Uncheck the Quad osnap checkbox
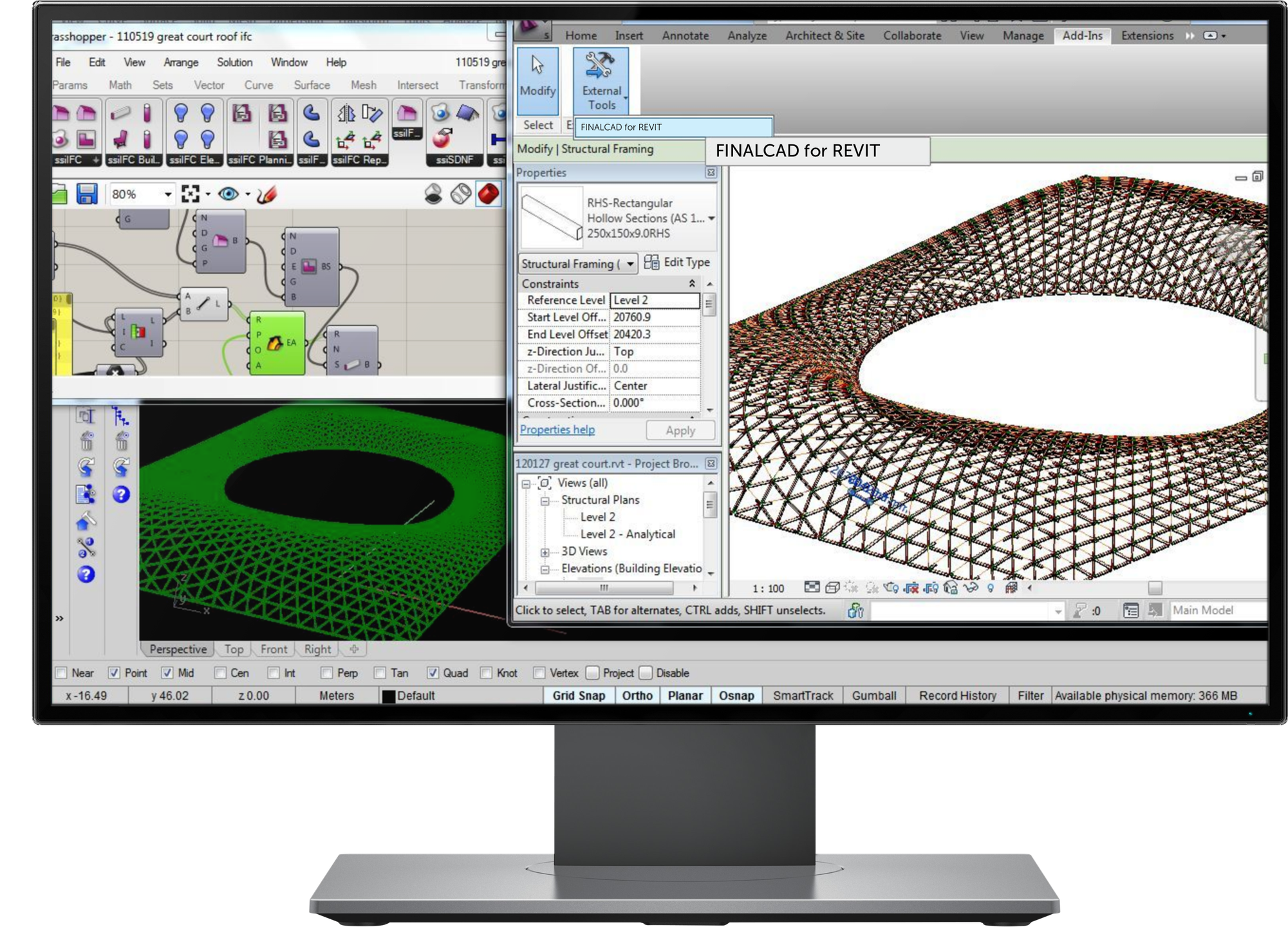Image resolution: width=1288 pixels, height=927 pixels. pos(433,673)
